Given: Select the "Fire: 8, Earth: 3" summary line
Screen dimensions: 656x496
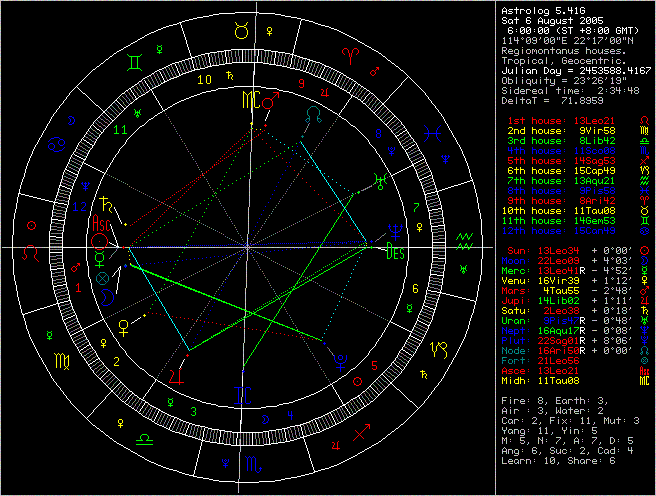Looking at the screenshot, I should 553,399.
